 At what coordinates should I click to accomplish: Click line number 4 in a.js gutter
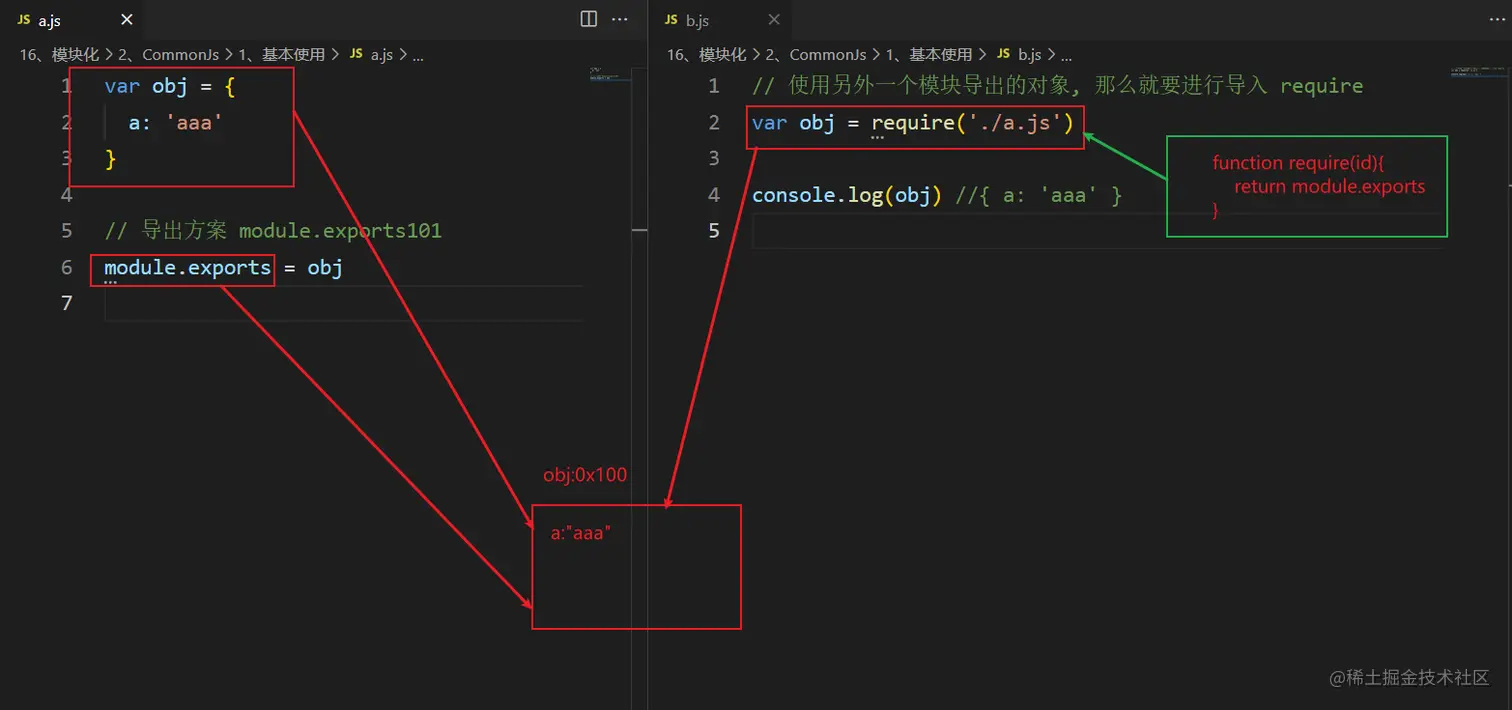click(x=67, y=195)
